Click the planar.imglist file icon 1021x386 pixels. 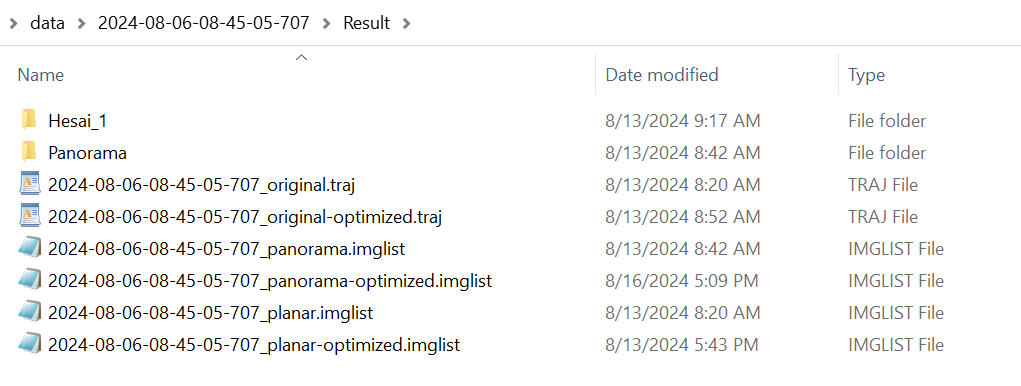coord(30,312)
